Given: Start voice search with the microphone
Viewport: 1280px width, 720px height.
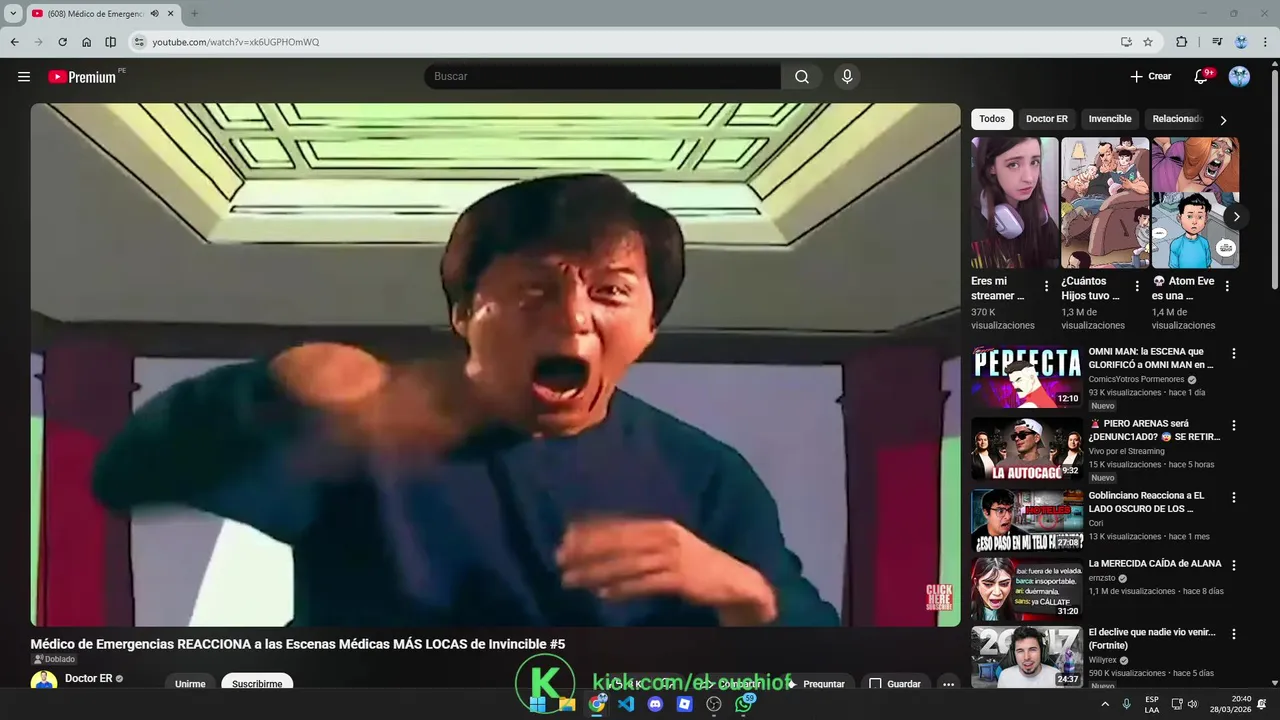Looking at the screenshot, I should tap(847, 77).
